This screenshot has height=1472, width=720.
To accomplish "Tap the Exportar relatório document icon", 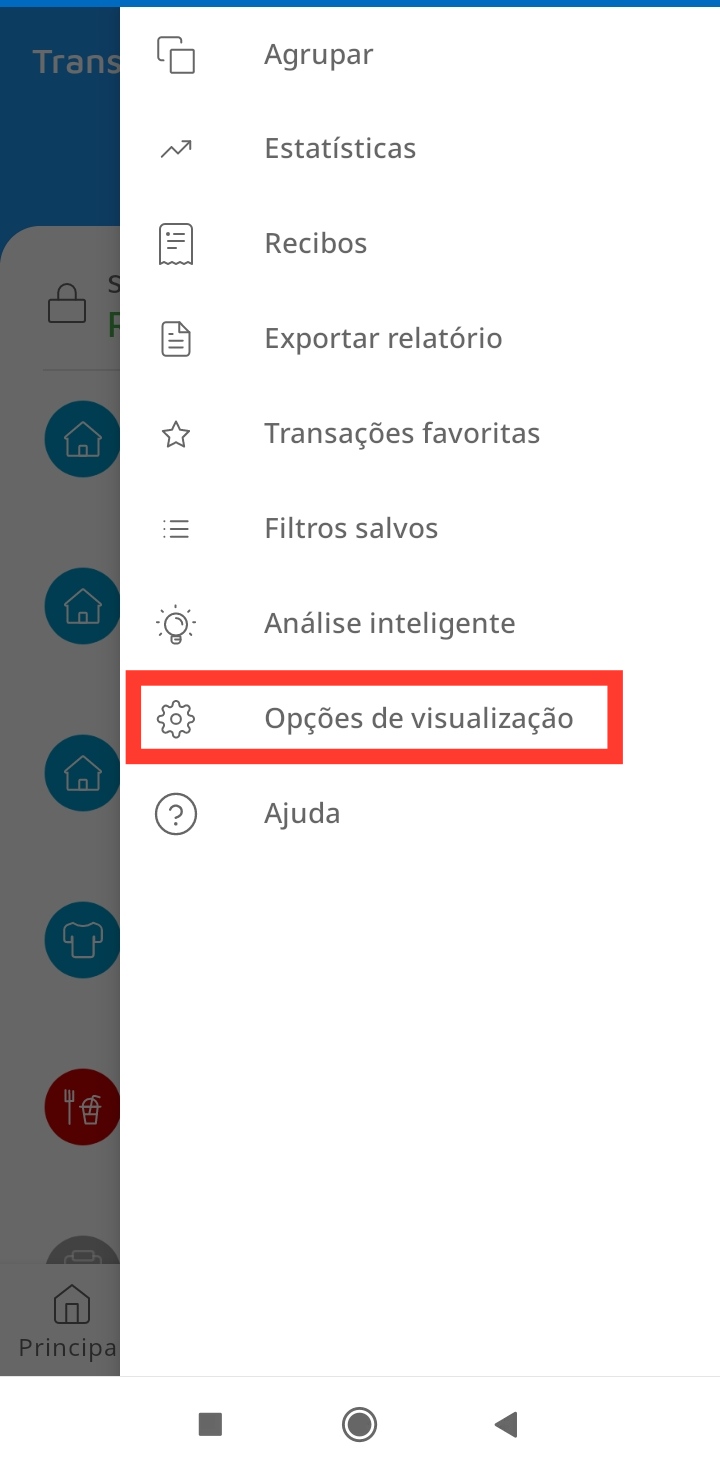I will [x=176, y=339].
